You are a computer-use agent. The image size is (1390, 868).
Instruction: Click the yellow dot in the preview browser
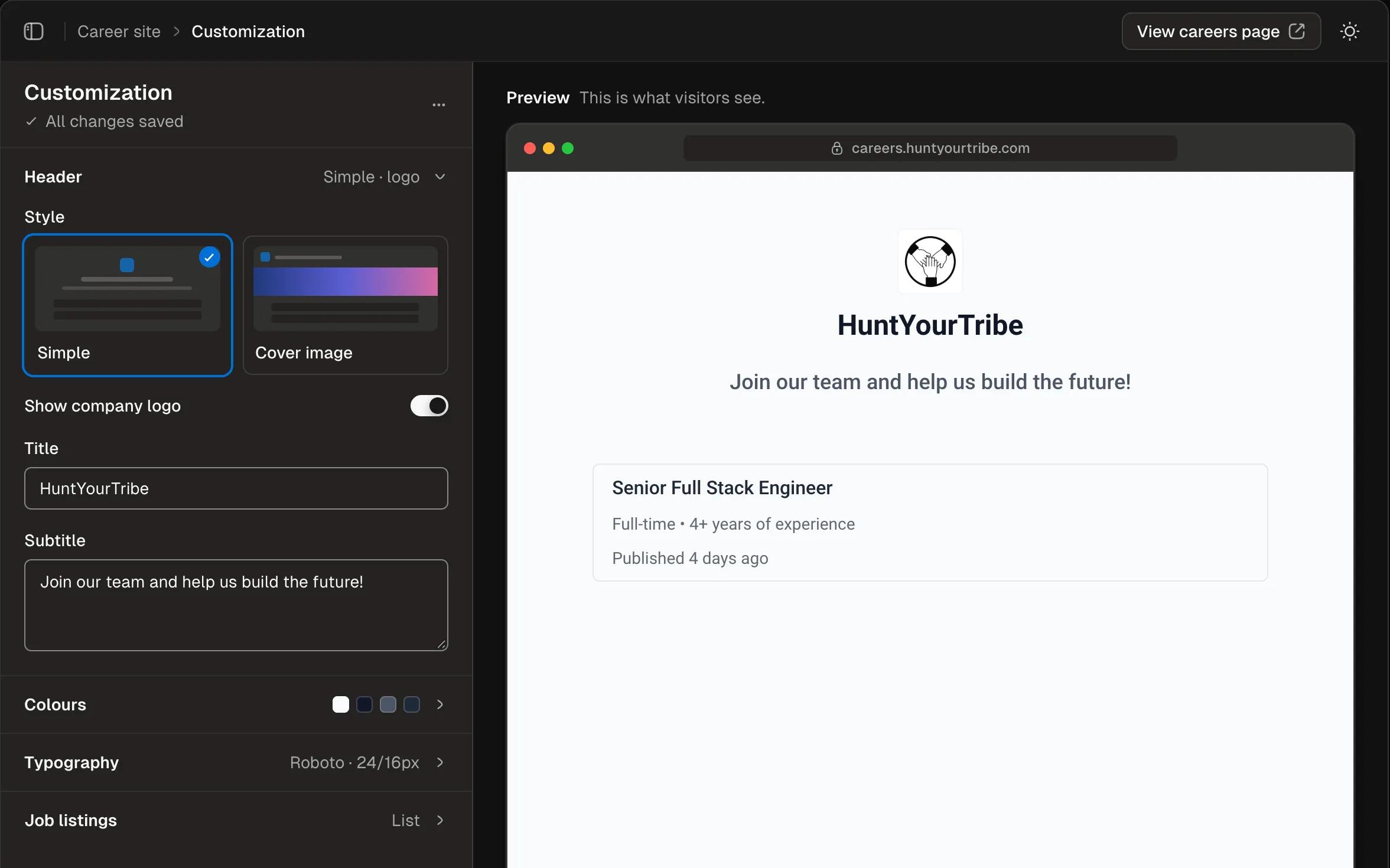tap(549, 148)
